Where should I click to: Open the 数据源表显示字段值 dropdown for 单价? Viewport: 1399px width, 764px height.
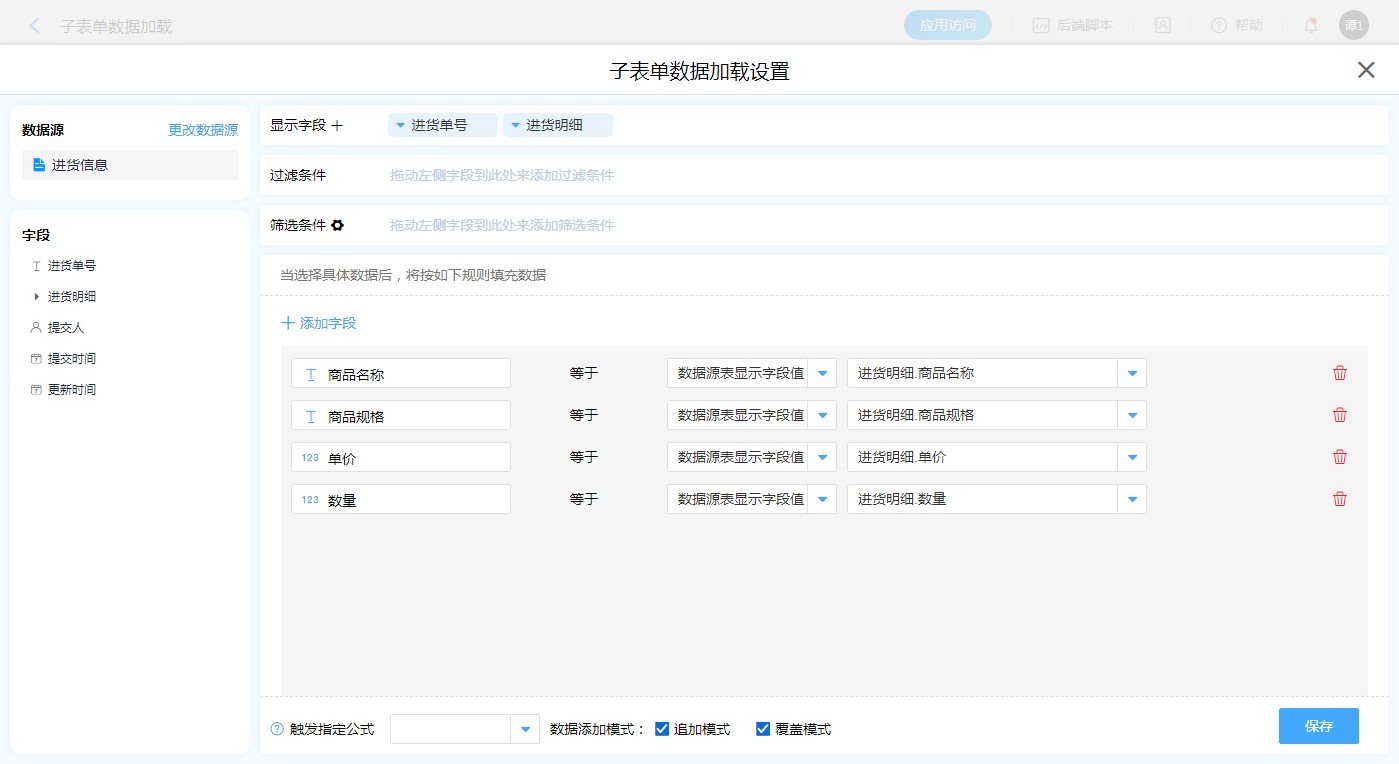tap(822, 457)
